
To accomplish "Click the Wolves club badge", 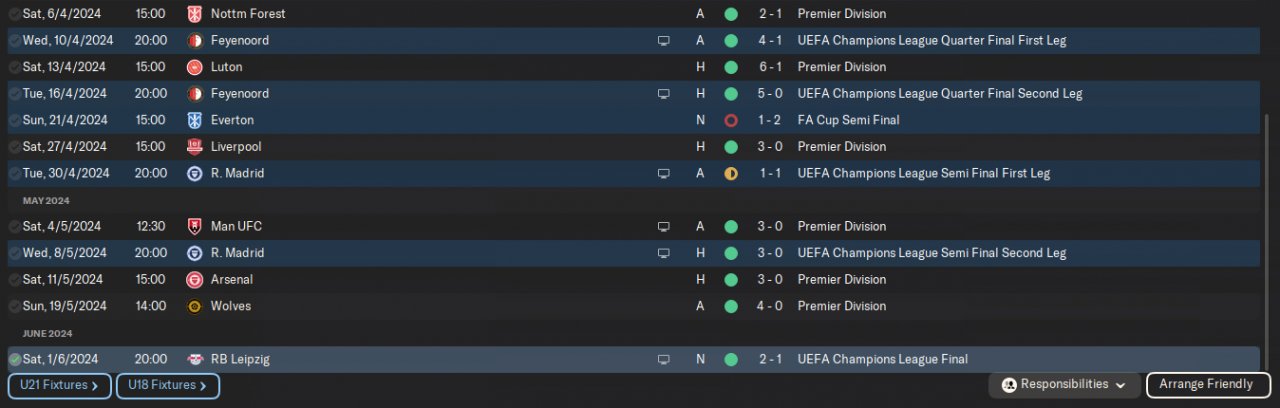I will (x=194, y=306).
